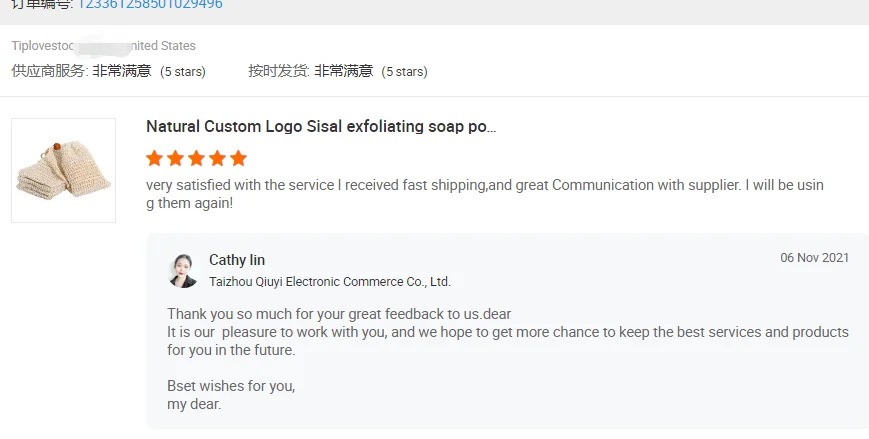
Task: Click the first orange rating star
Action: click(x=154, y=158)
